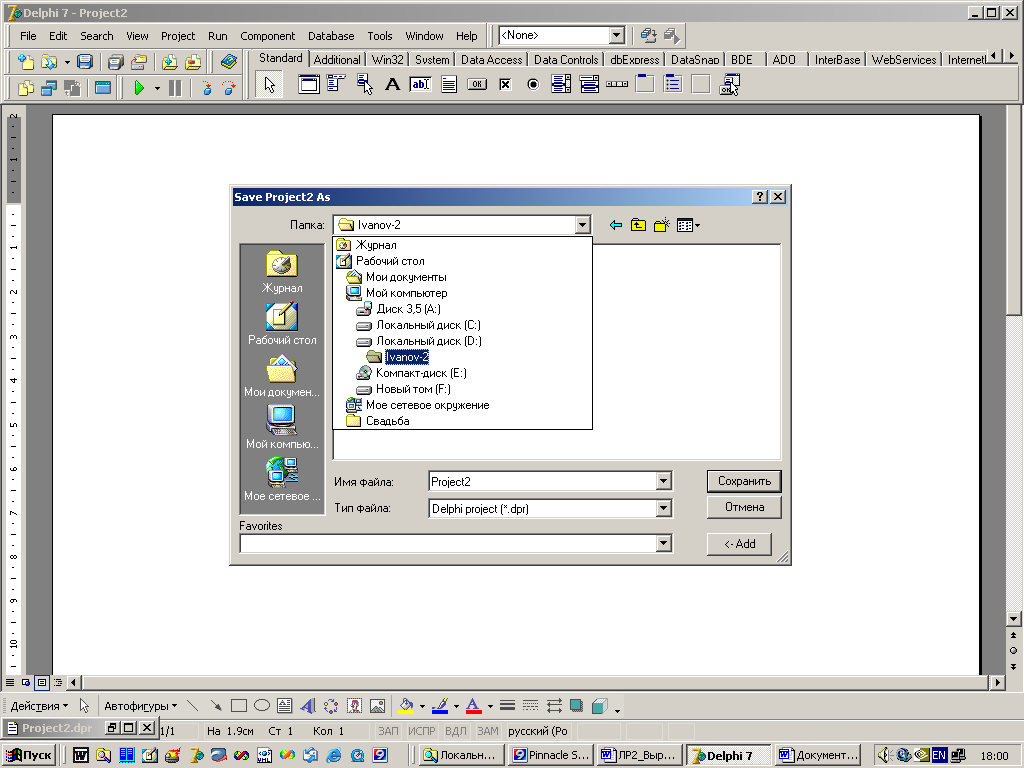1024x768 pixels.
Task: Select the ScrollBar component icon
Action: click(x=617, y=84)
